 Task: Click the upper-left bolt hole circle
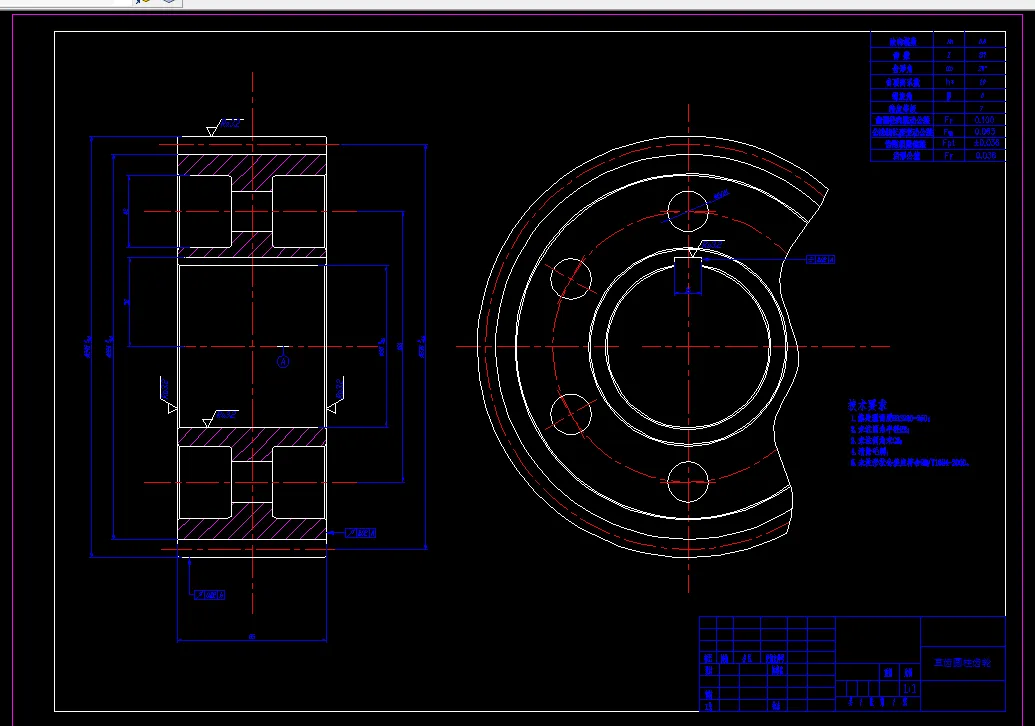pyautogui.click(x=571, y=279)
